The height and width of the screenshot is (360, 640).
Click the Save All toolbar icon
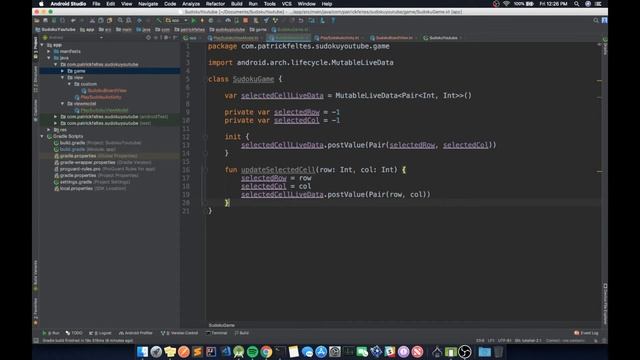[x=45, y=20]
